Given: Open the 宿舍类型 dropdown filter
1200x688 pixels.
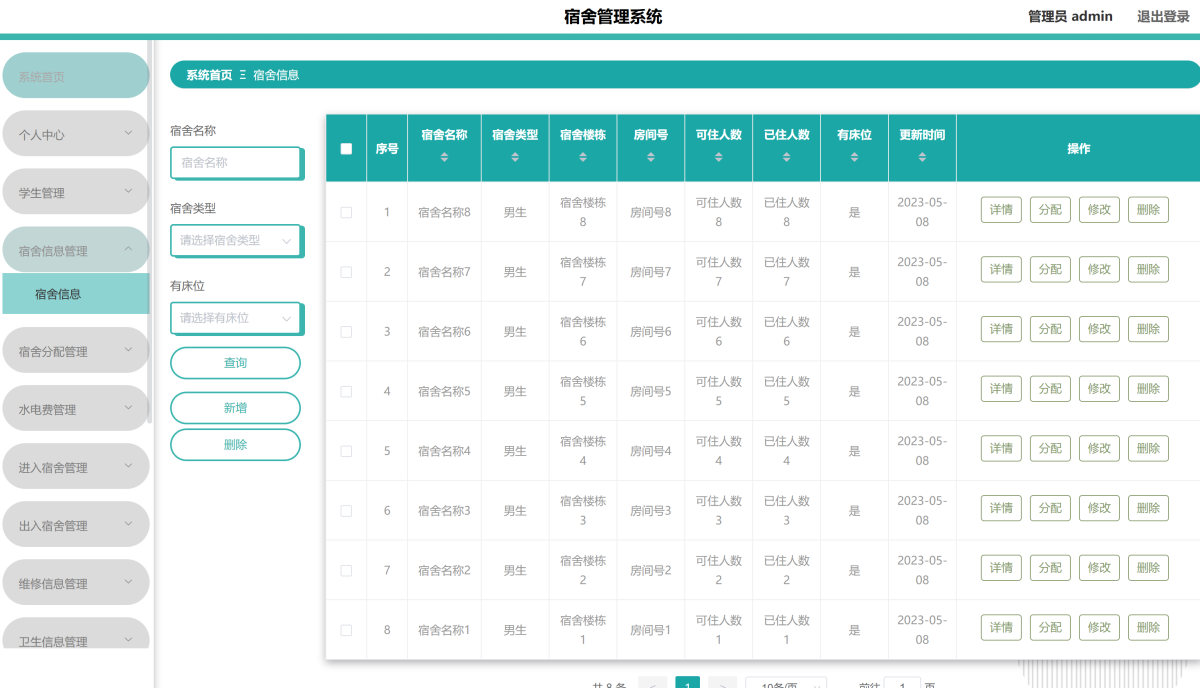Looking at the screenshot, I should pos(236,240).
